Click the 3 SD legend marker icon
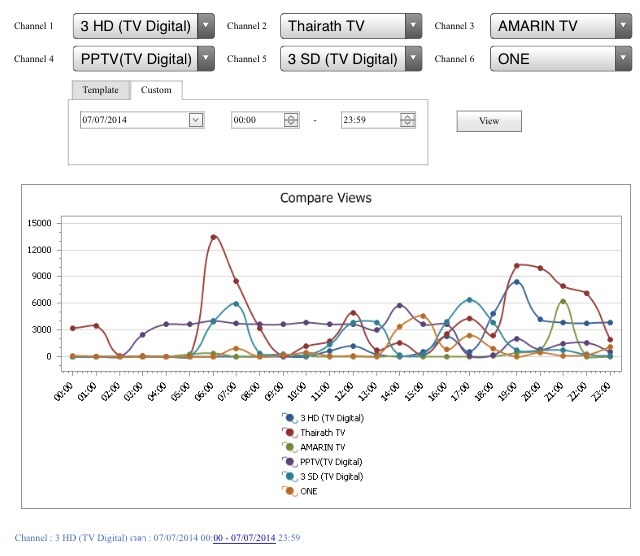This screenshot has height=556, width=640. point(290,477)
